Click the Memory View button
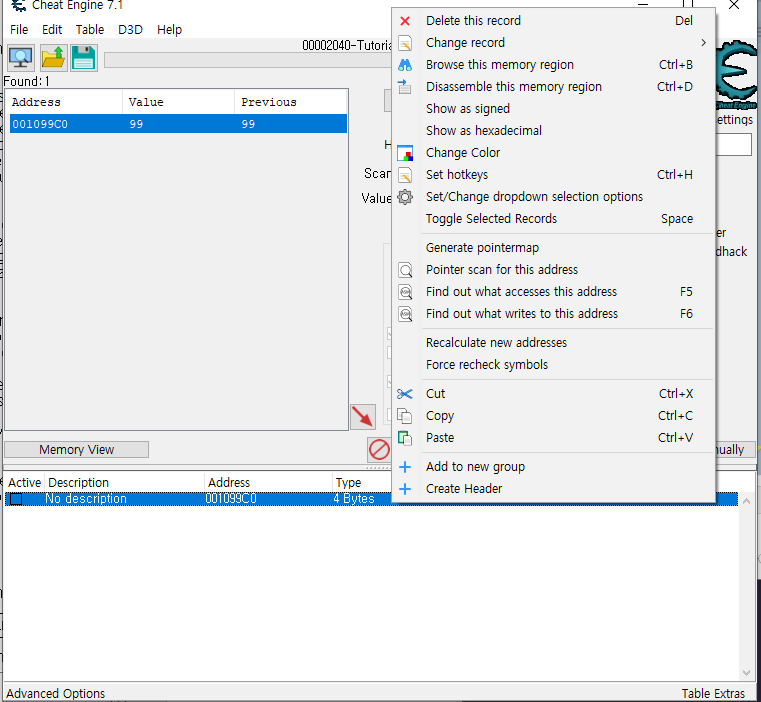This screenshot has height=702, width=761. (77, 450)
